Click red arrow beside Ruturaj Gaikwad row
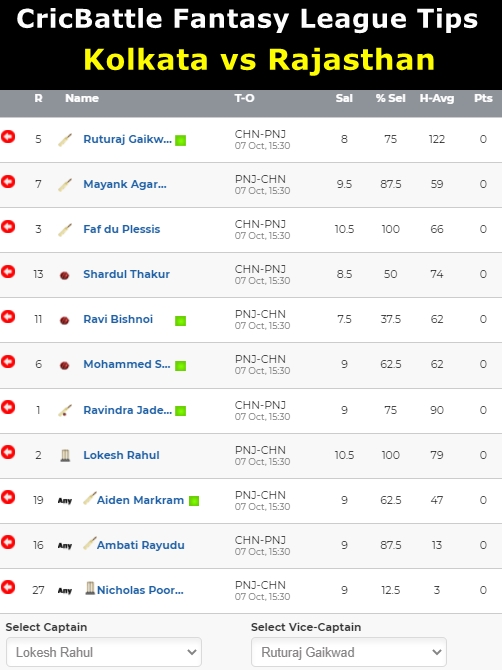Viewport: 502px width, 670px height. 8,137
